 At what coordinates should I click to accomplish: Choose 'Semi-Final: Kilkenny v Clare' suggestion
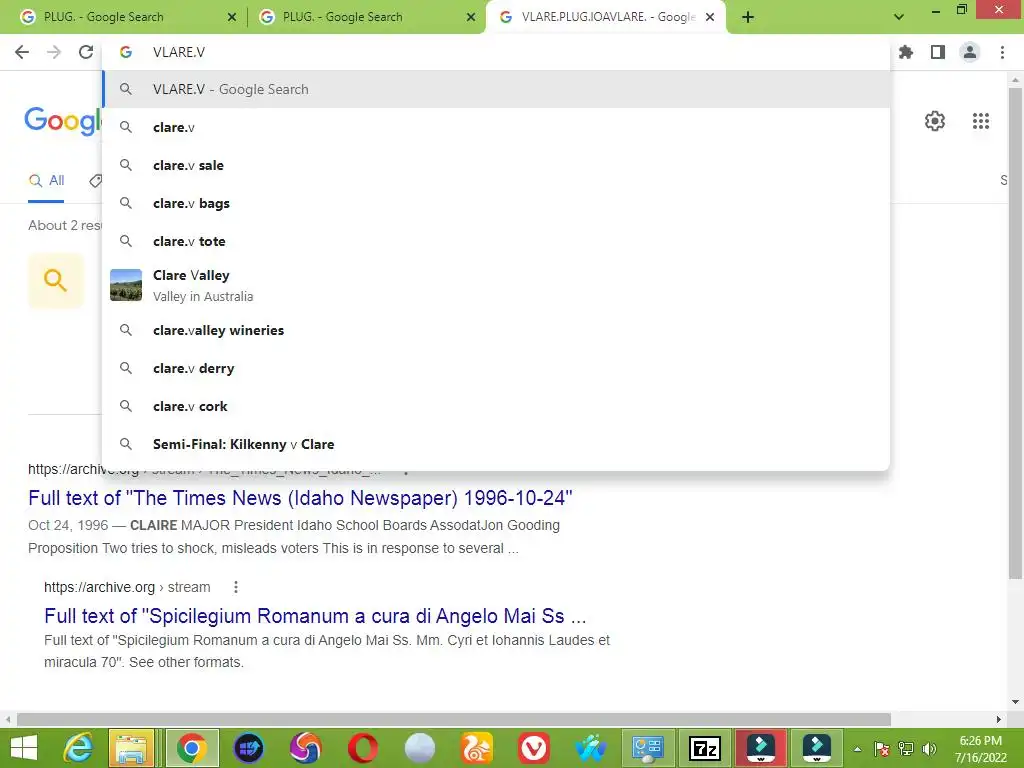tap(496, 444)
